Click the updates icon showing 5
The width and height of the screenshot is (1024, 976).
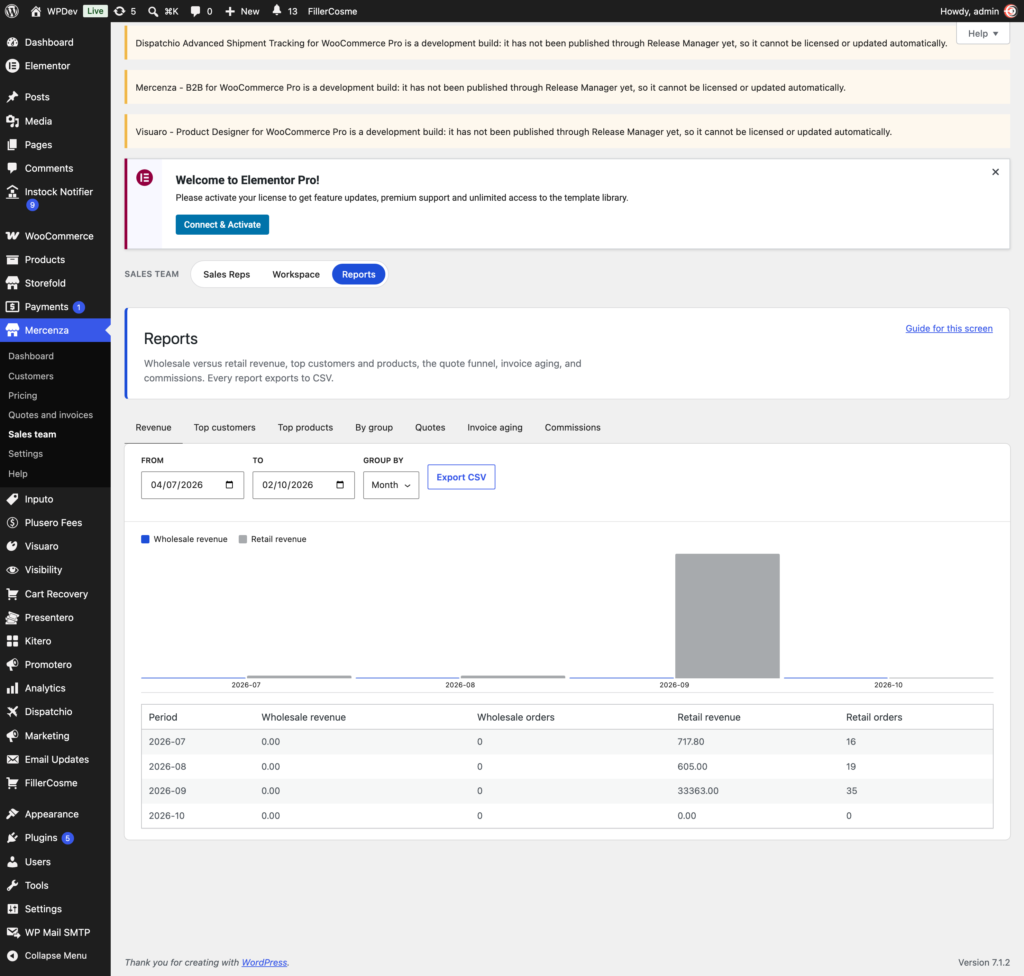pos(120,11)
